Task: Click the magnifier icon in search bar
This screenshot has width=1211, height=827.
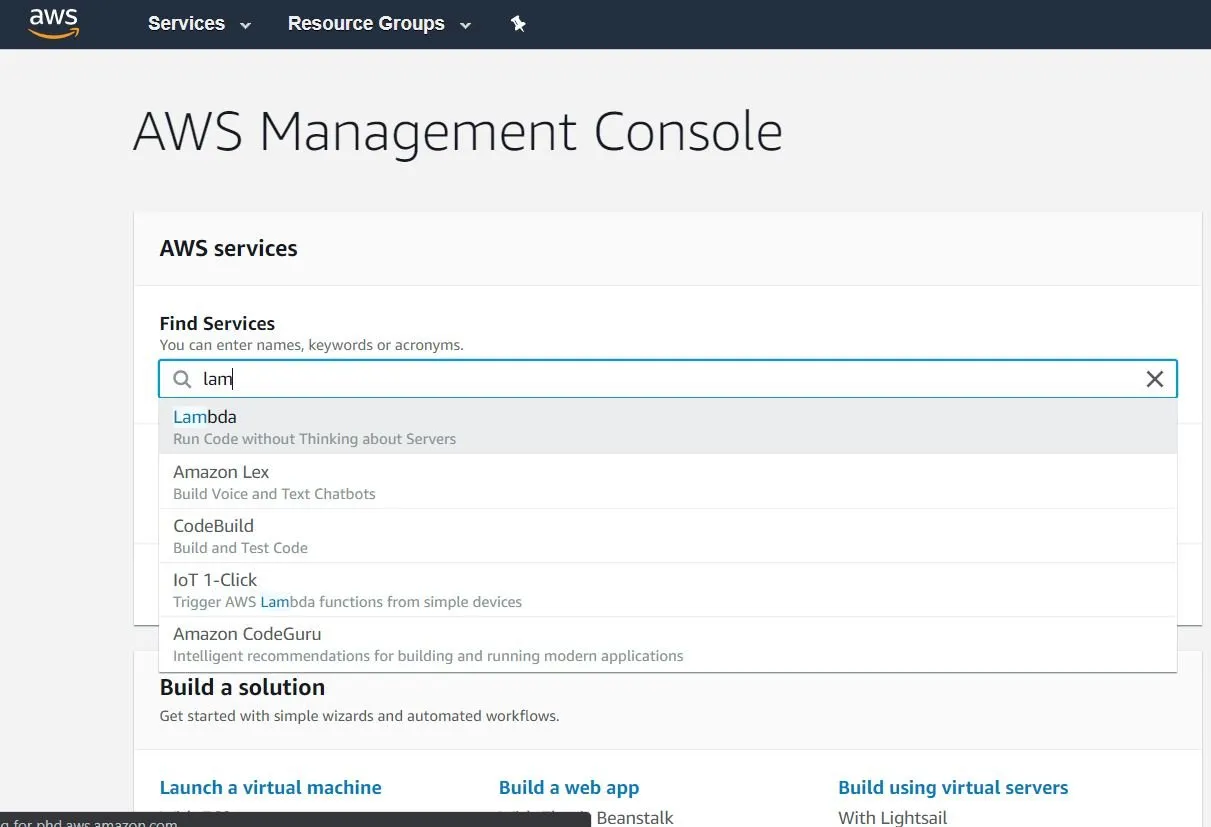Action: [181, 379]
